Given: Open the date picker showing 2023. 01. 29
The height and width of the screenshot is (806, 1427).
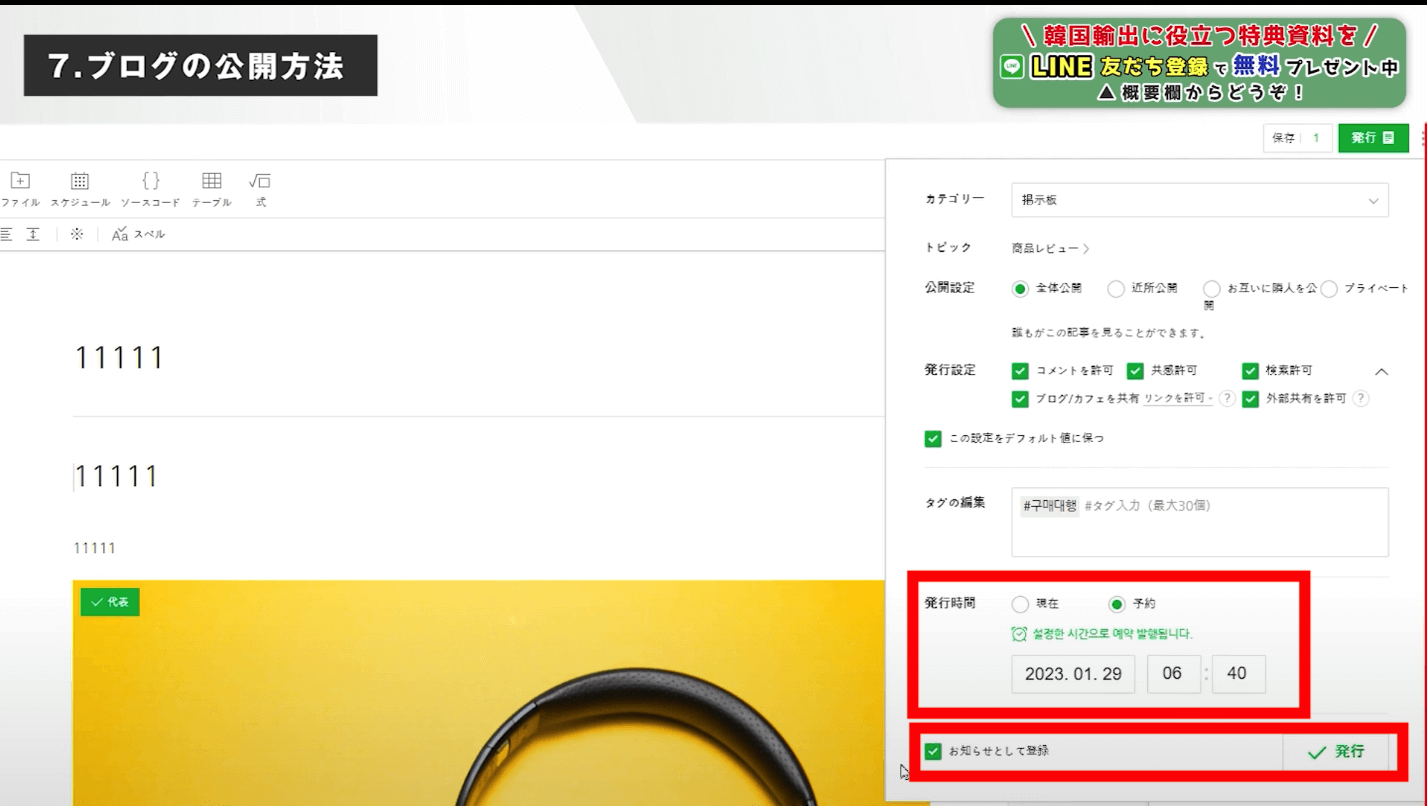Looking at the screenshot, I should coord(1073,674).
